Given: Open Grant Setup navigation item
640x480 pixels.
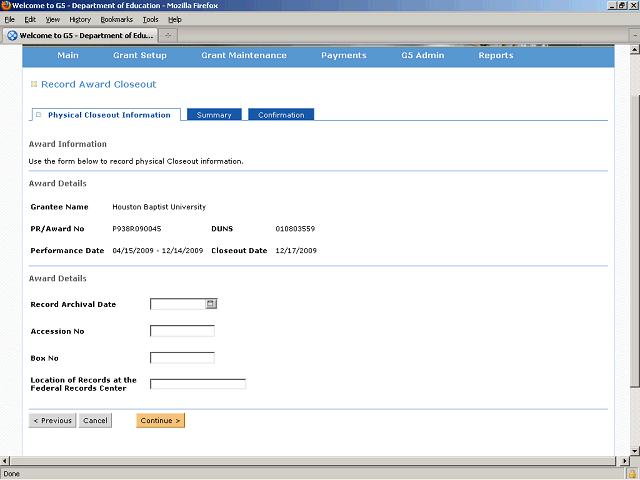Looking at the screenshot, I should [x=140, y=56].
